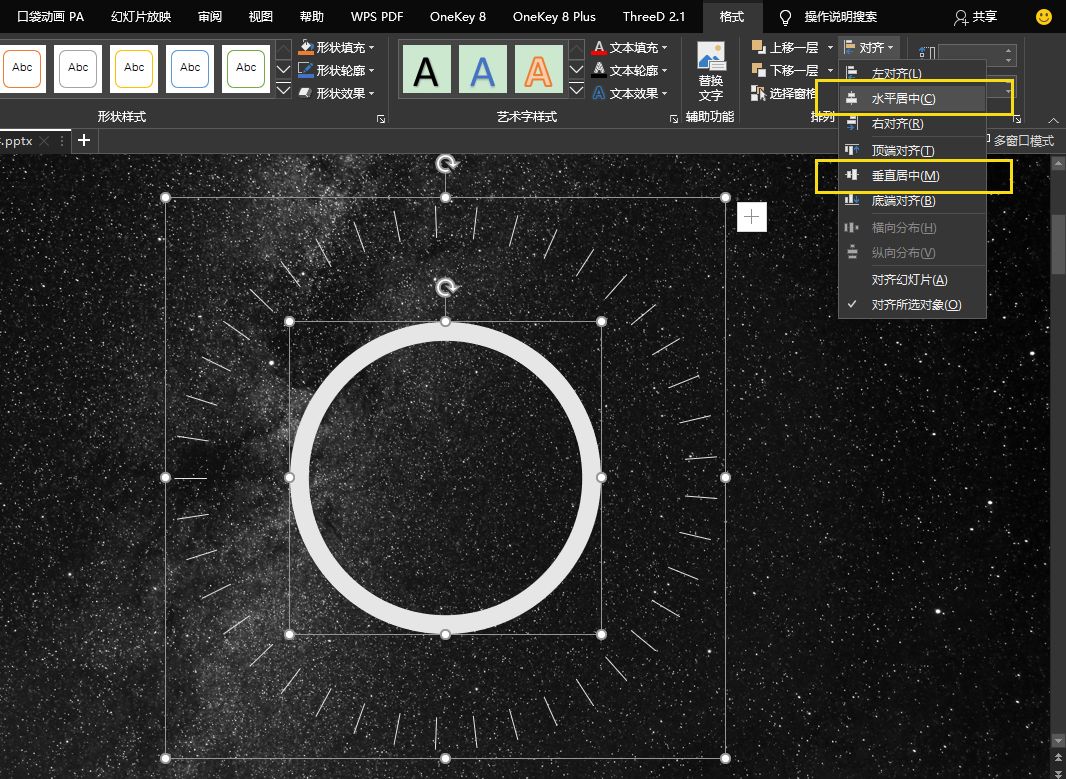1066x779 pixels.
Task: Switch to the WPS PDF tab
Action: pyautogui.click(x=377, y=16)
